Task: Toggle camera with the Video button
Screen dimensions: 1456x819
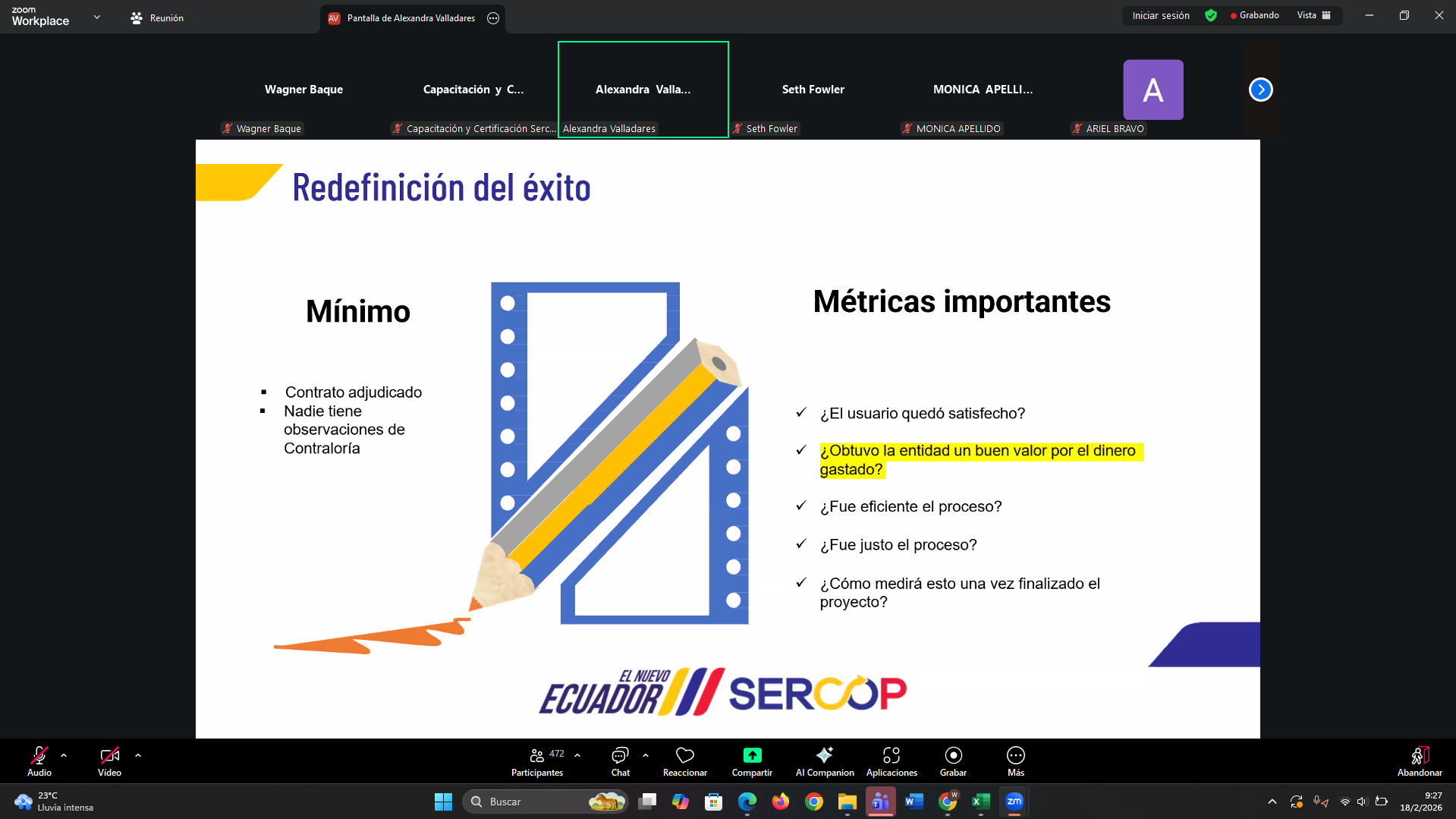Action: click(109, 761)
